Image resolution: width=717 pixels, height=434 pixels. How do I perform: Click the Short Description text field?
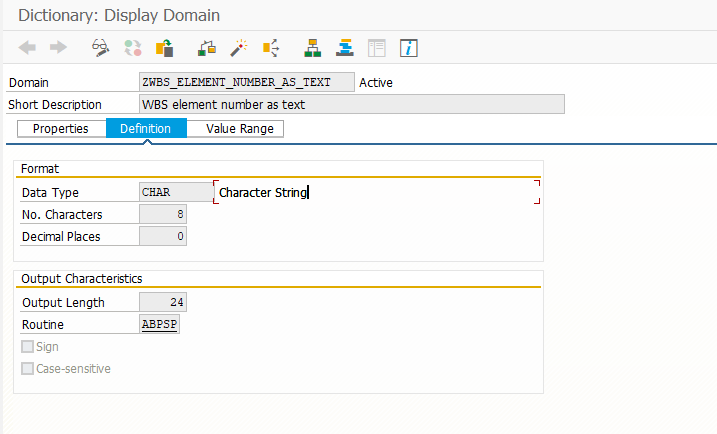pyautogui.click(x=352, y=105)
